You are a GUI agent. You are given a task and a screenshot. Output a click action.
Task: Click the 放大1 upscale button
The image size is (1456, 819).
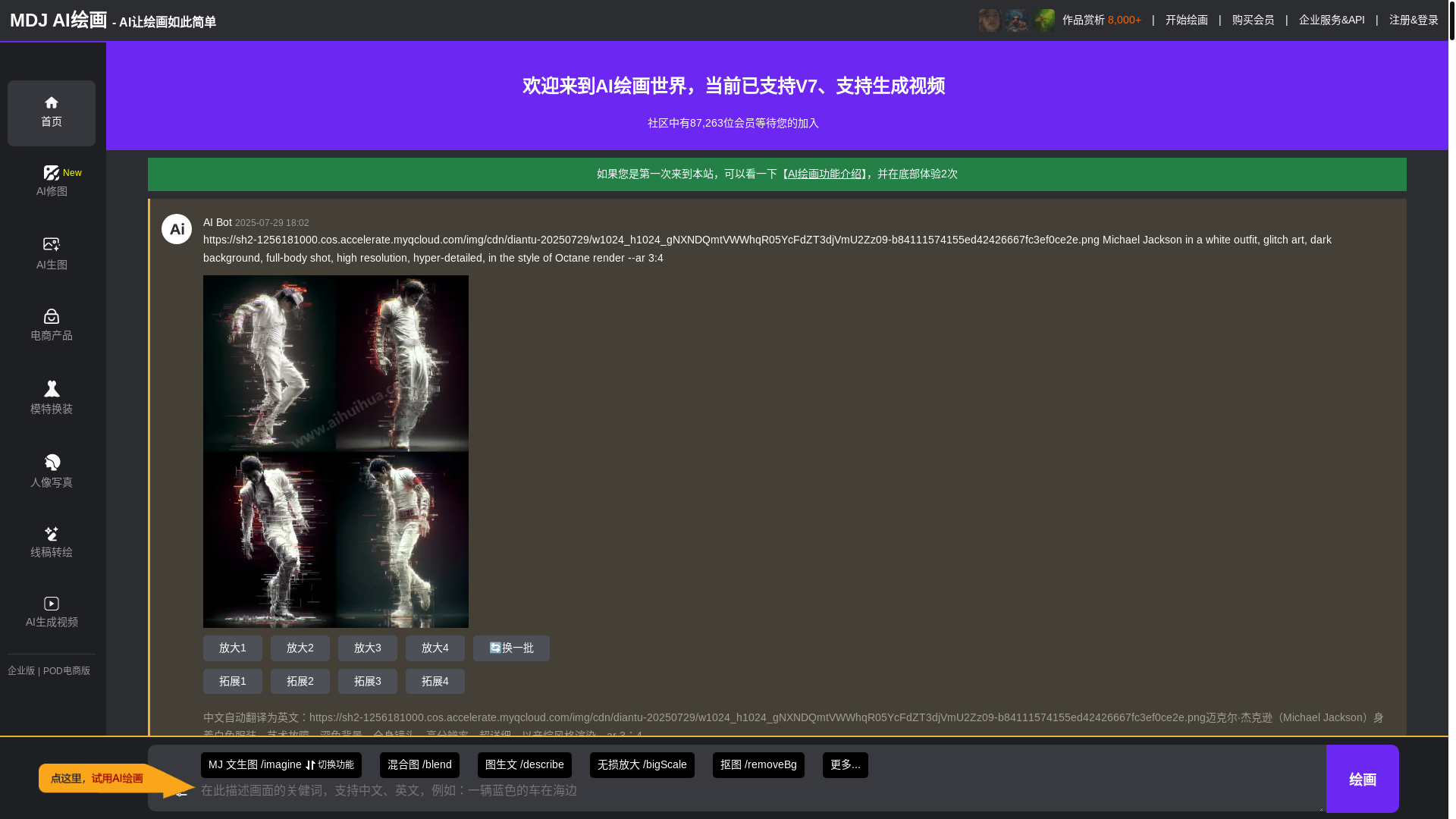point(233,648)
